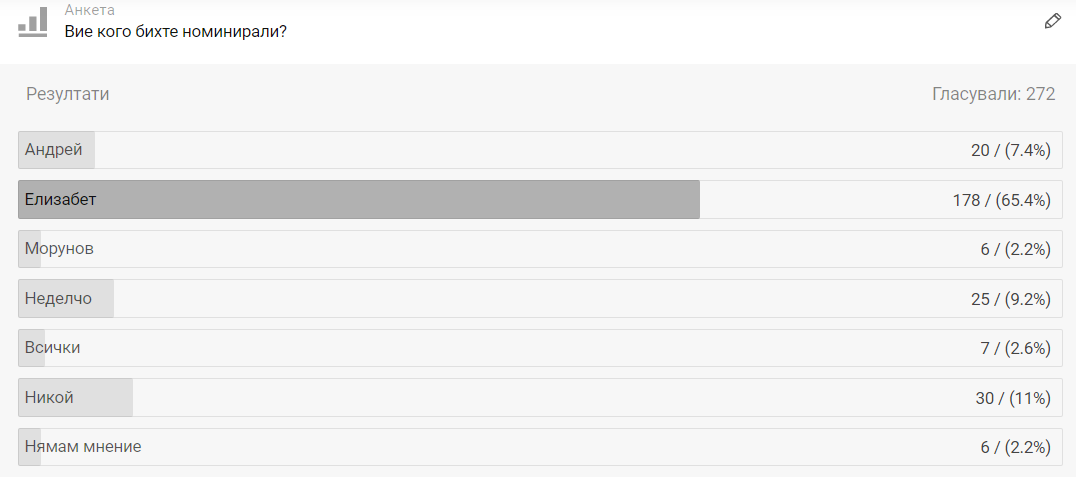Click the "20 / (7.4%)" vote count
The height and width of the screenshot is (484, 1076).
(x=1010, y=150)
